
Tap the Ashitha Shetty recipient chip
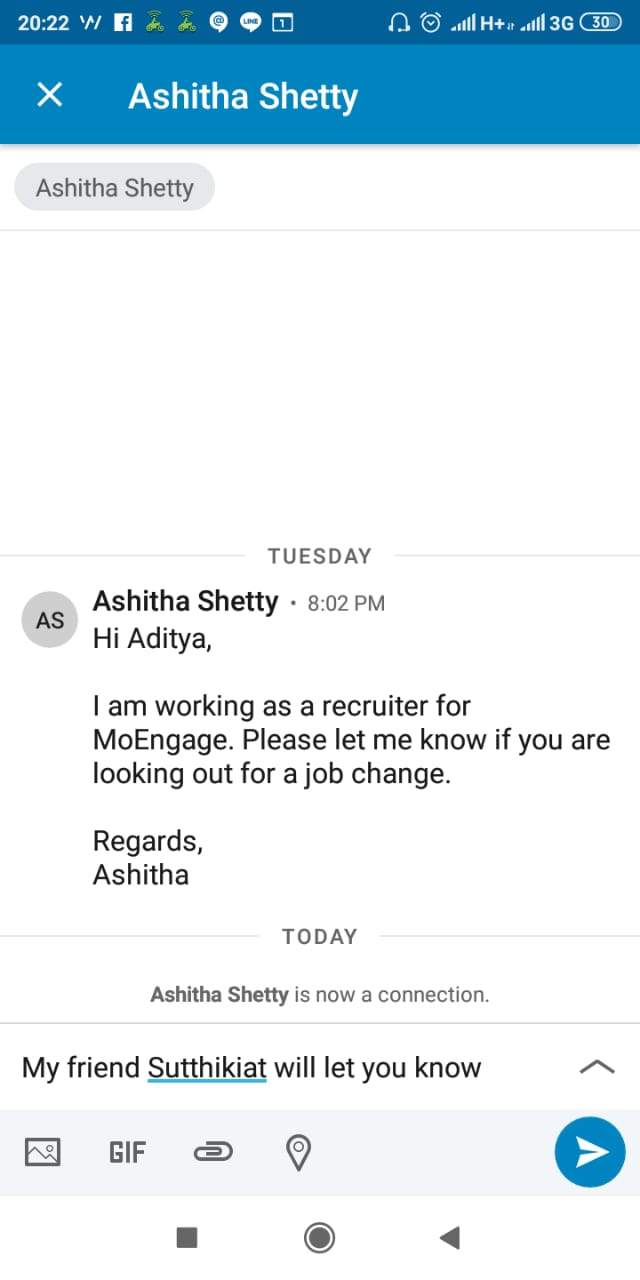click(115, 187)
